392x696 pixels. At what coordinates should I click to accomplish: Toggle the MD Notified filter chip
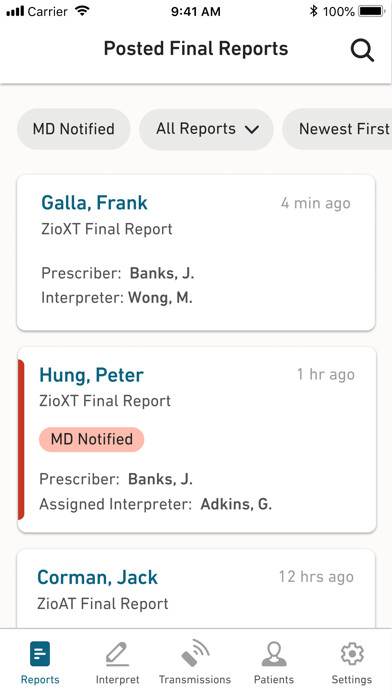[x=74, y=129]
